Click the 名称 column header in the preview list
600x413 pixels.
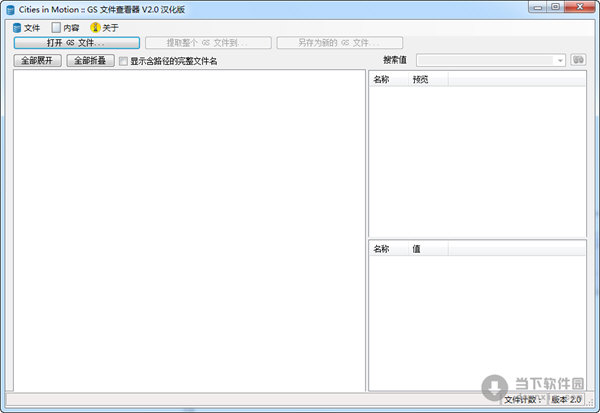coord(389,80)
